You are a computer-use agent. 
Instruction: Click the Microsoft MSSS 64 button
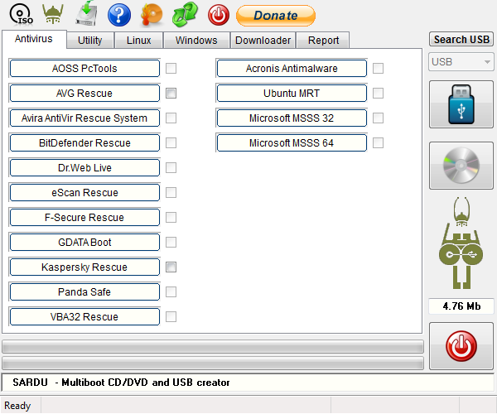[292, 143]
